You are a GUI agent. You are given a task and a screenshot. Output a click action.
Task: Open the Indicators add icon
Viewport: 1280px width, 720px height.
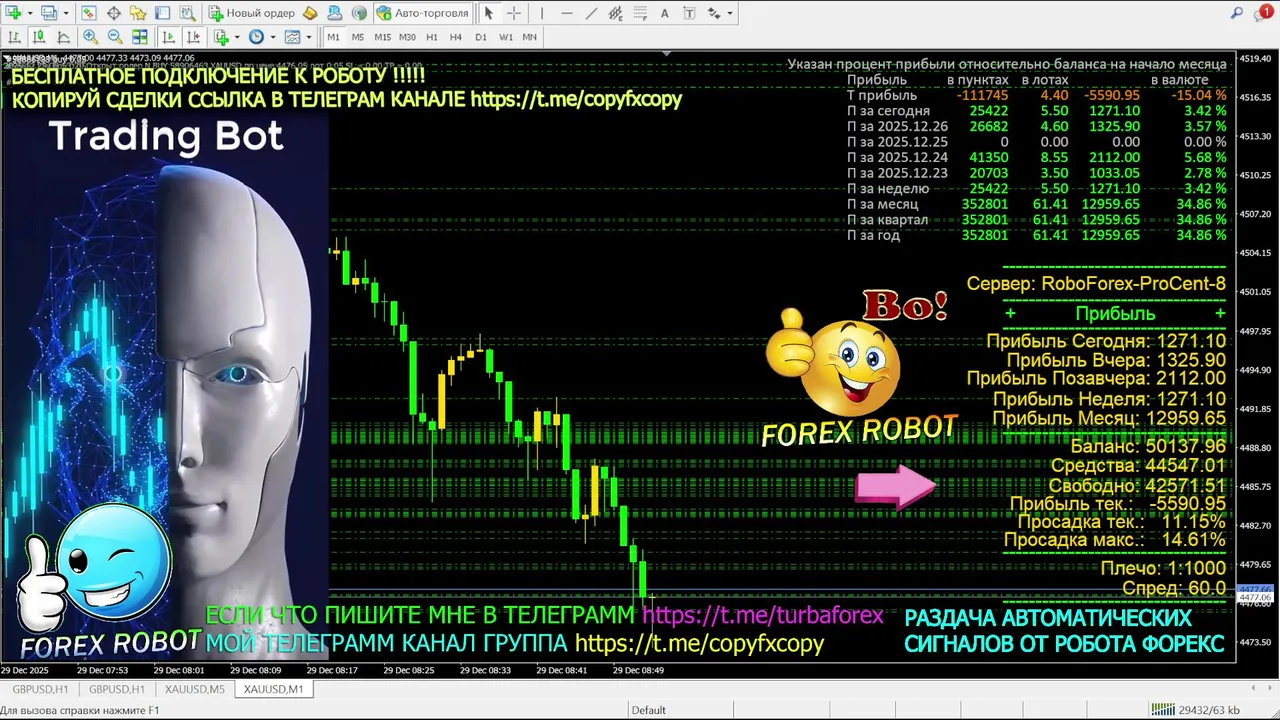coord(221,37)
